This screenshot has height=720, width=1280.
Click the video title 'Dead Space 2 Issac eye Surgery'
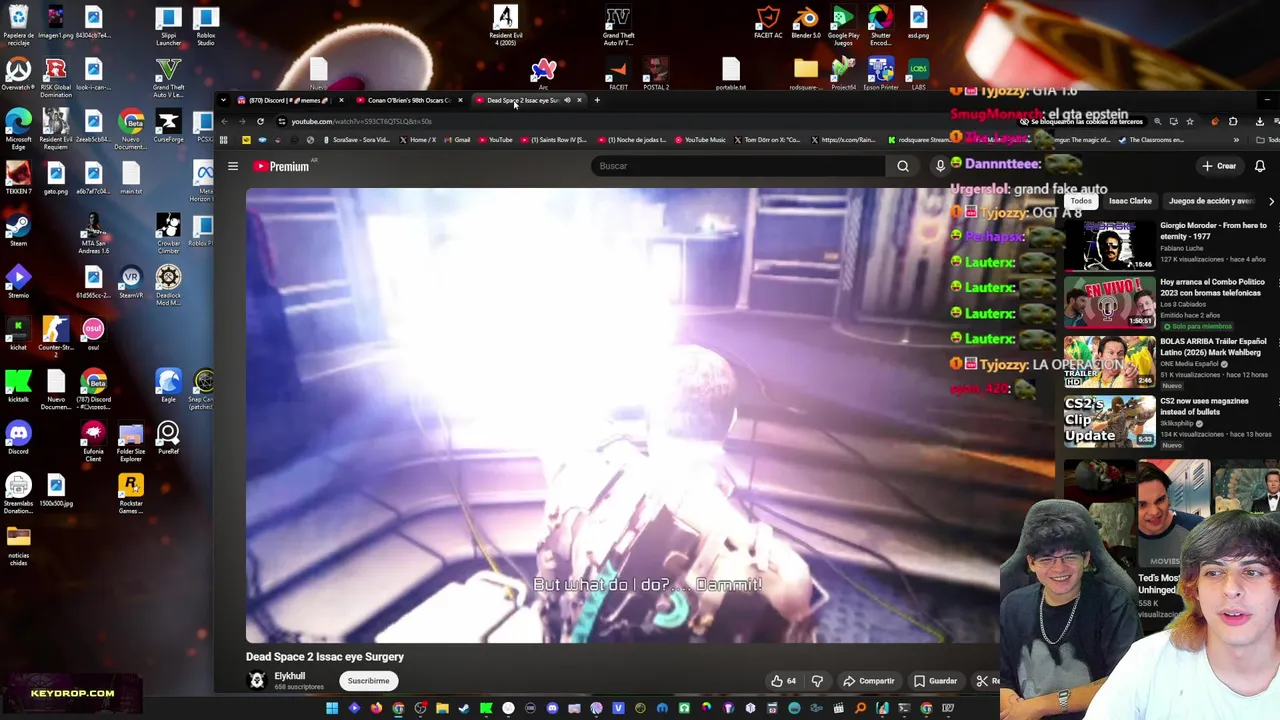[325, 657]
